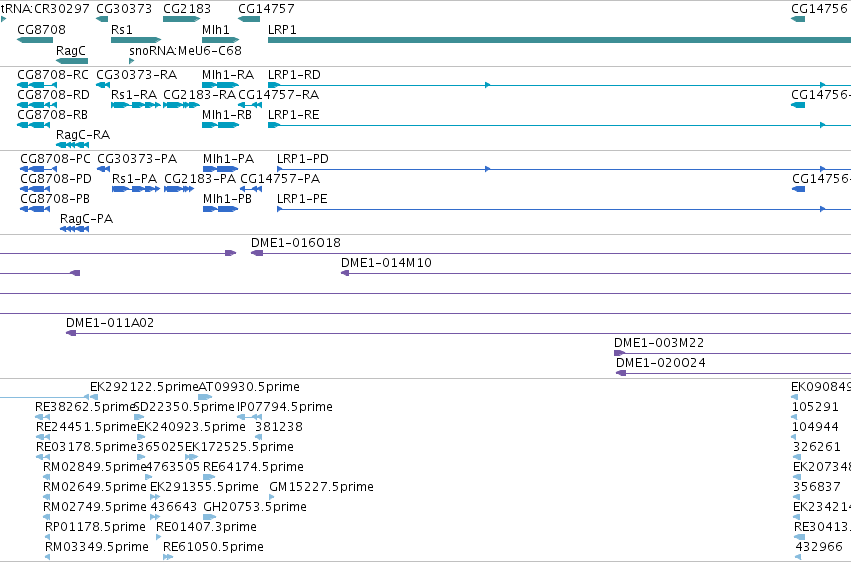Click EST RE01407.3prime
This screenshot has width=851, height=562.
pos(206,528)
